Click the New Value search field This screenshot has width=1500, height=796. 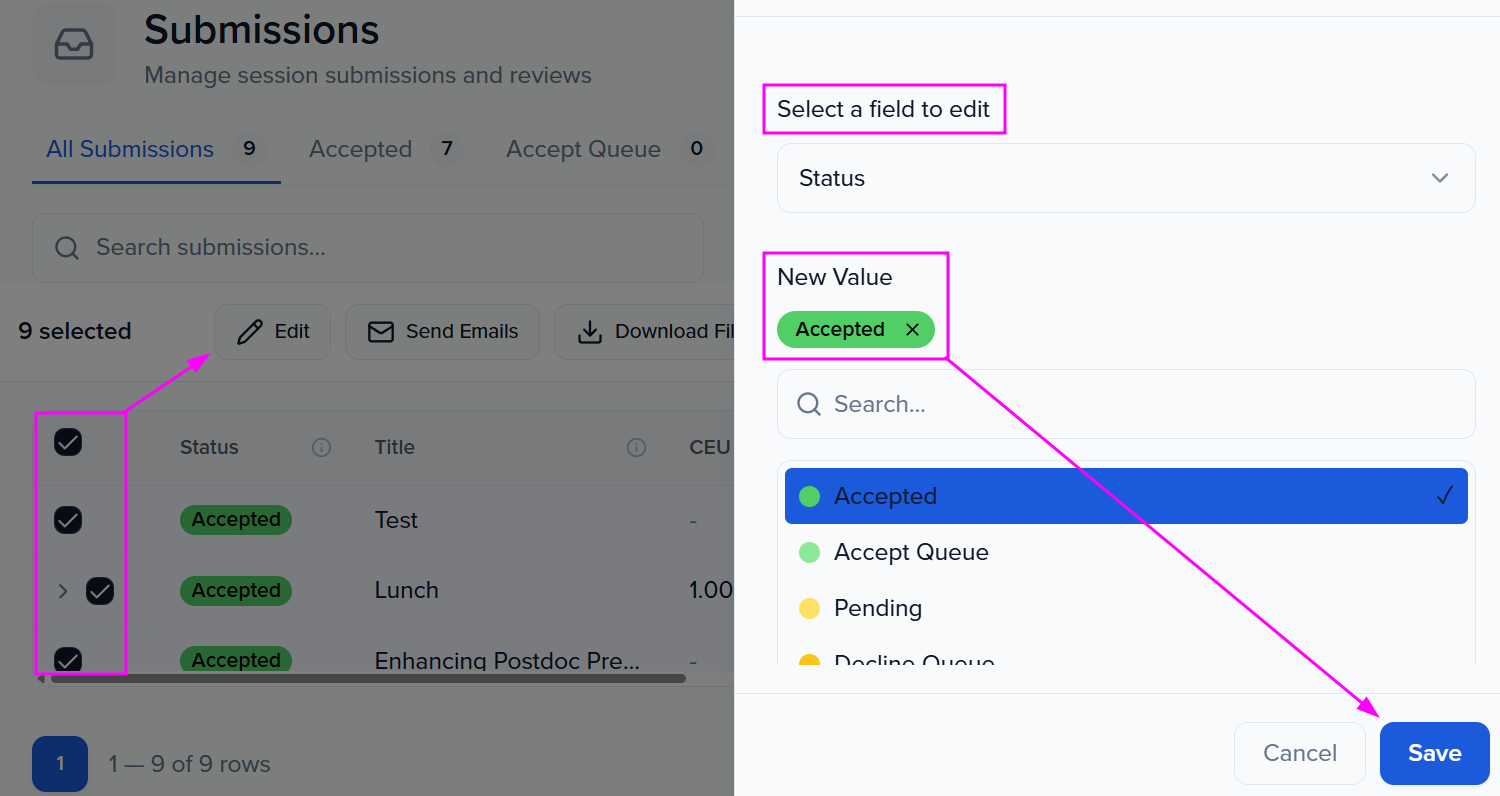tap(1125, 404)
